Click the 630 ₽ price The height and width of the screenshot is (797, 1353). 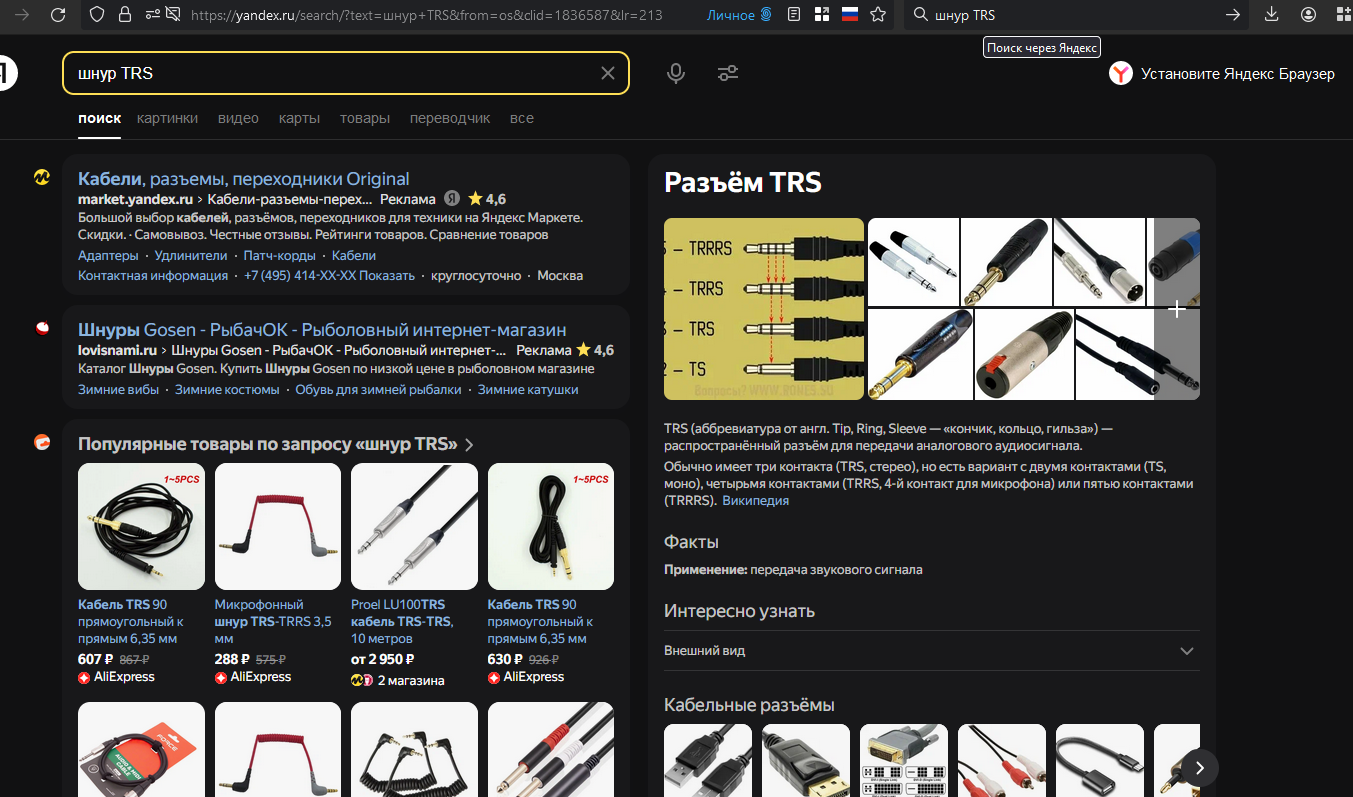pyautogui.click(x=504, y=659)
